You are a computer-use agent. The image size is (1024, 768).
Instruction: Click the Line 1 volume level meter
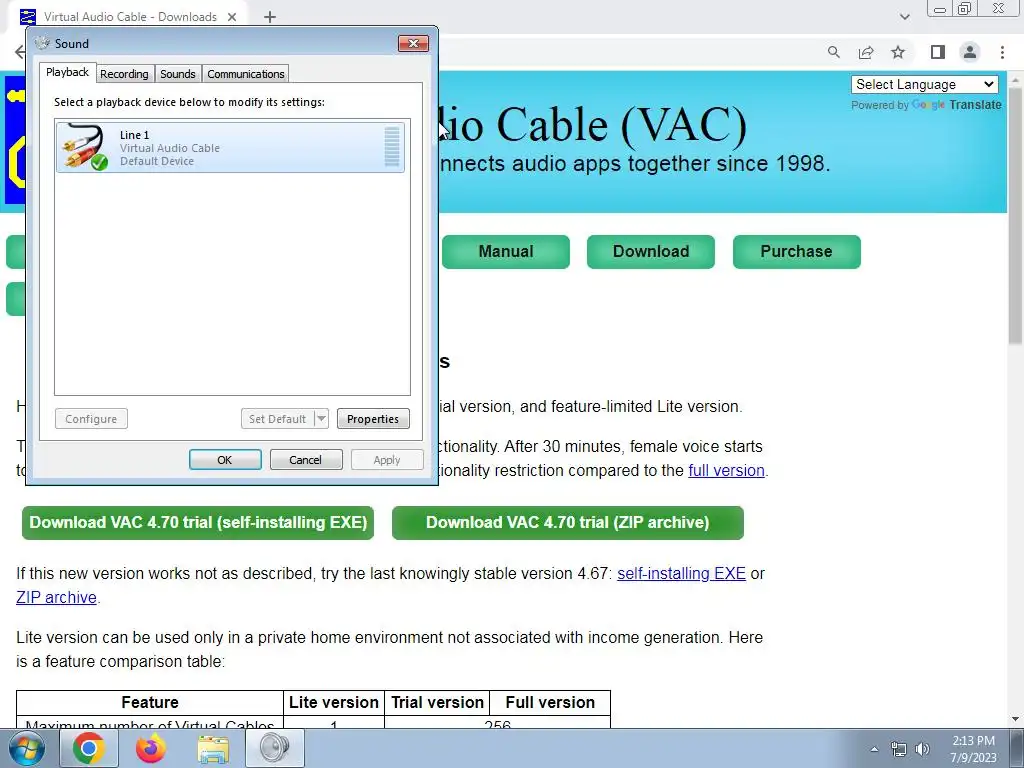[392, 147]
